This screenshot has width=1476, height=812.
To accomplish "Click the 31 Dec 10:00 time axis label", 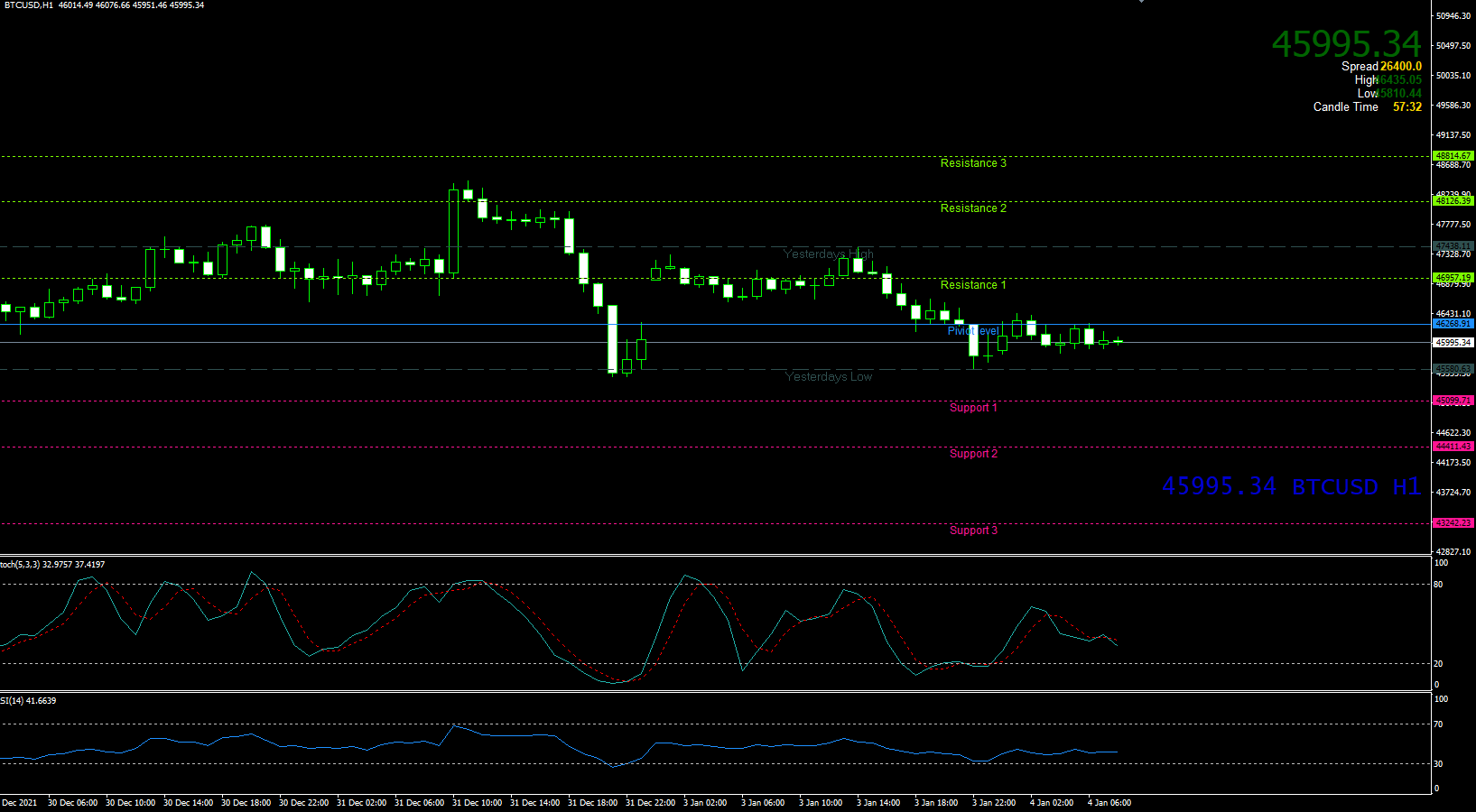I will pyautogui.click(x=477, y=803).
